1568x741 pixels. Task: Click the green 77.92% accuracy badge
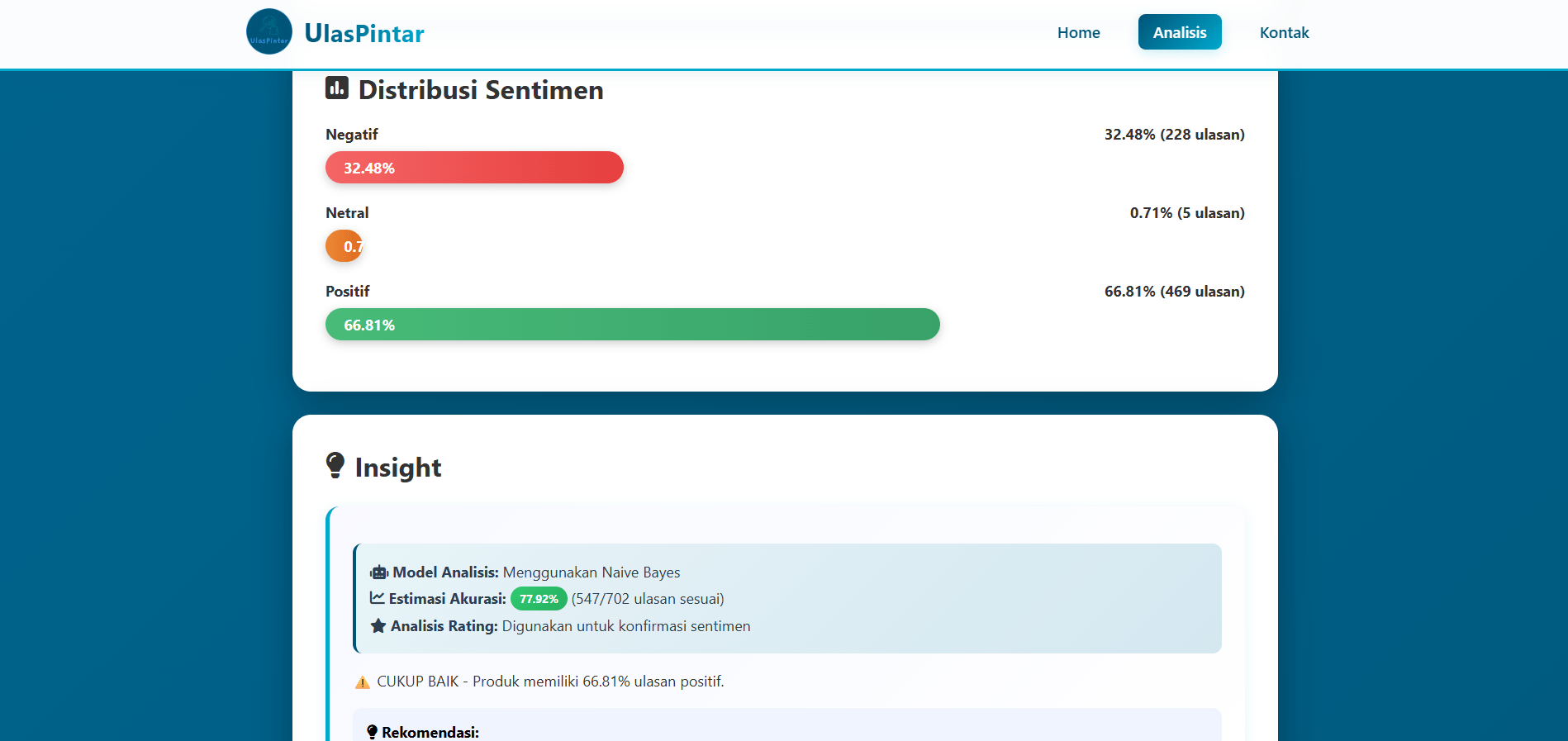click(x=538, y=598)
